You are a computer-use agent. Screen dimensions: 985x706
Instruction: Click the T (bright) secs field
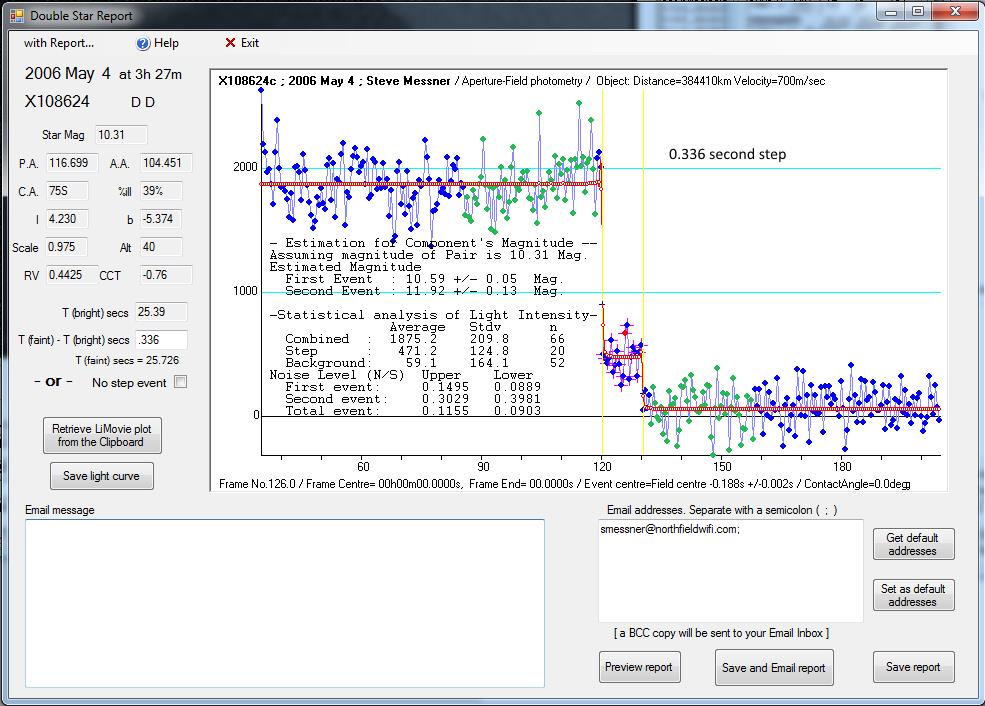click(160, 312)
